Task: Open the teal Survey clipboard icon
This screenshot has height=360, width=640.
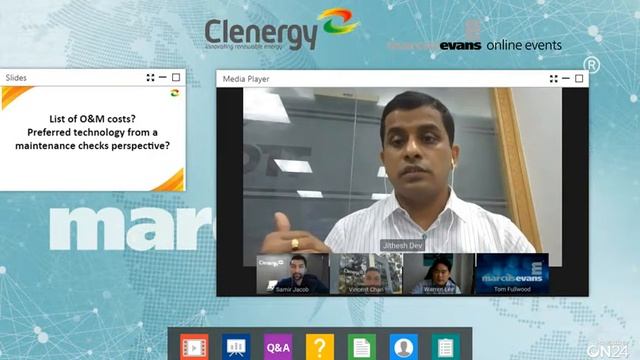Action: (446, 347)
